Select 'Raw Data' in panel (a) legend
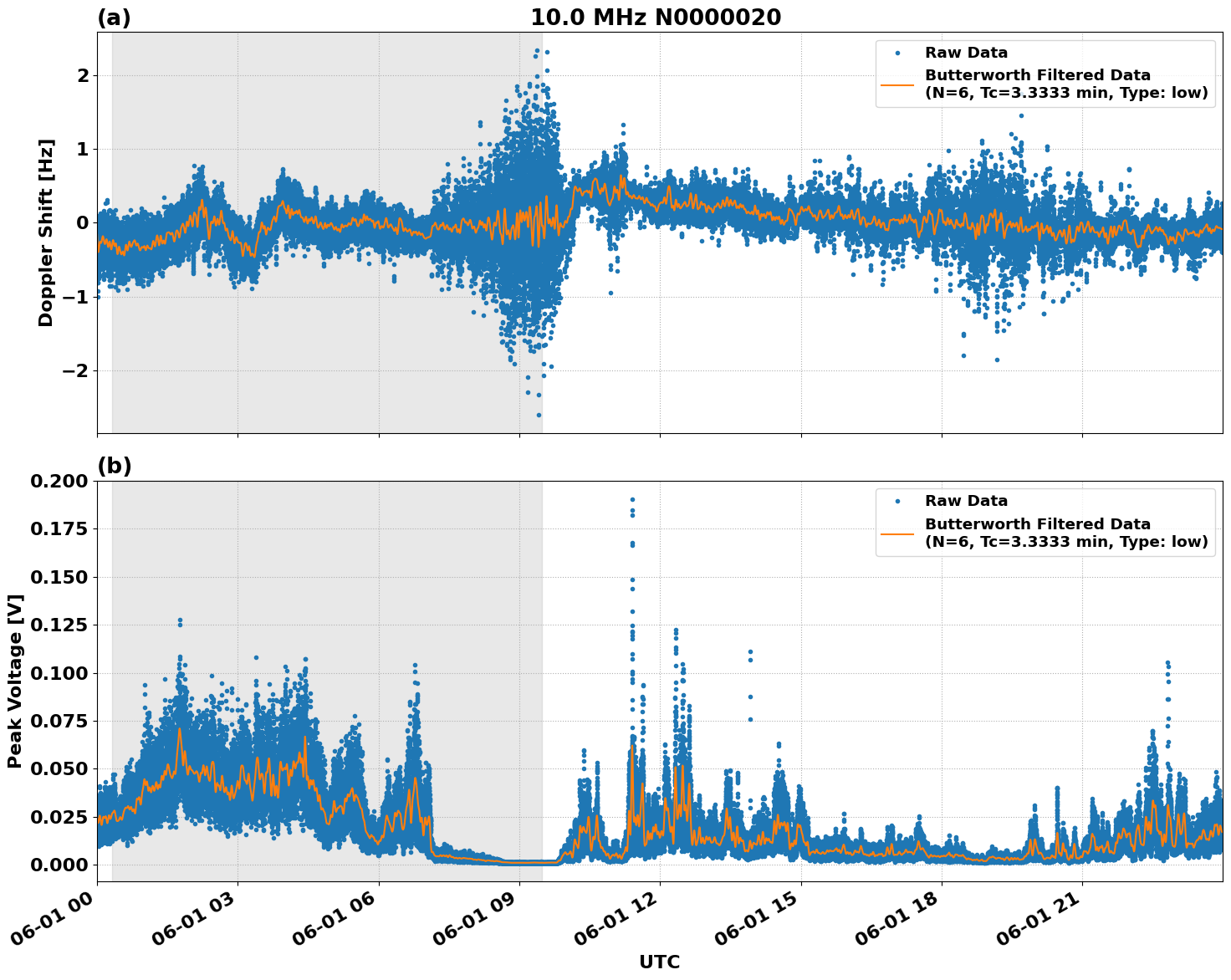 click(x=966, y=53)
